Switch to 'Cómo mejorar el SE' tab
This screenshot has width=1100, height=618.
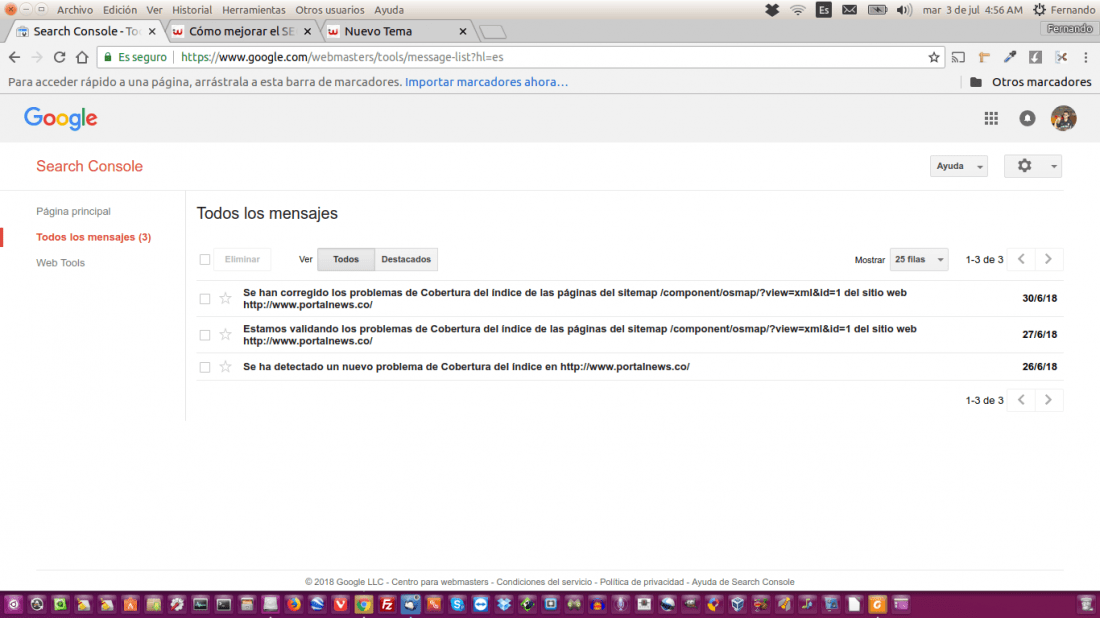pyautogui.click(x=242, y=32)
